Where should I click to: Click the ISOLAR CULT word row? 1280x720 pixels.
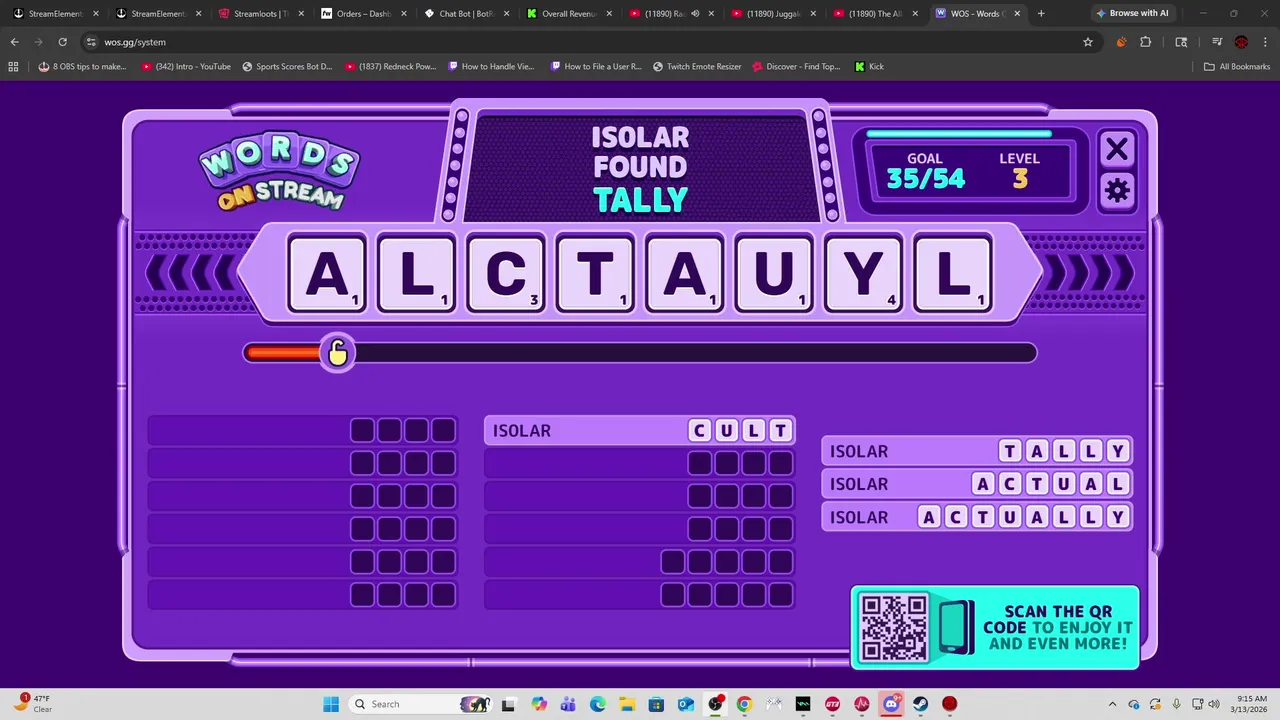[x=640, y=430]
